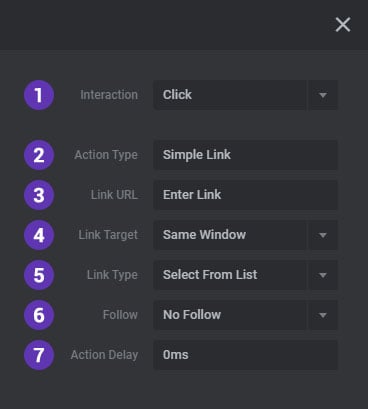Expand the Link Type dropdown arrow

click(323, 275)
